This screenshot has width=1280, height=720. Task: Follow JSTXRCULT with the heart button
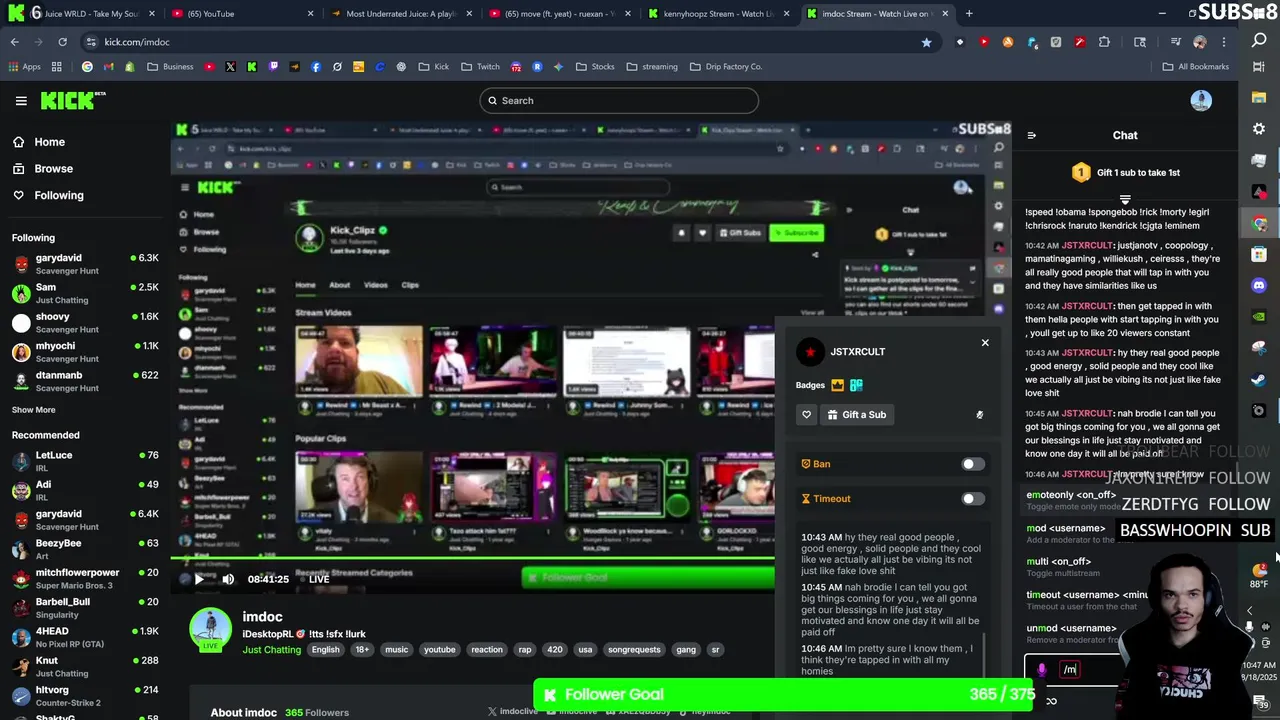[x=807, y=414]
